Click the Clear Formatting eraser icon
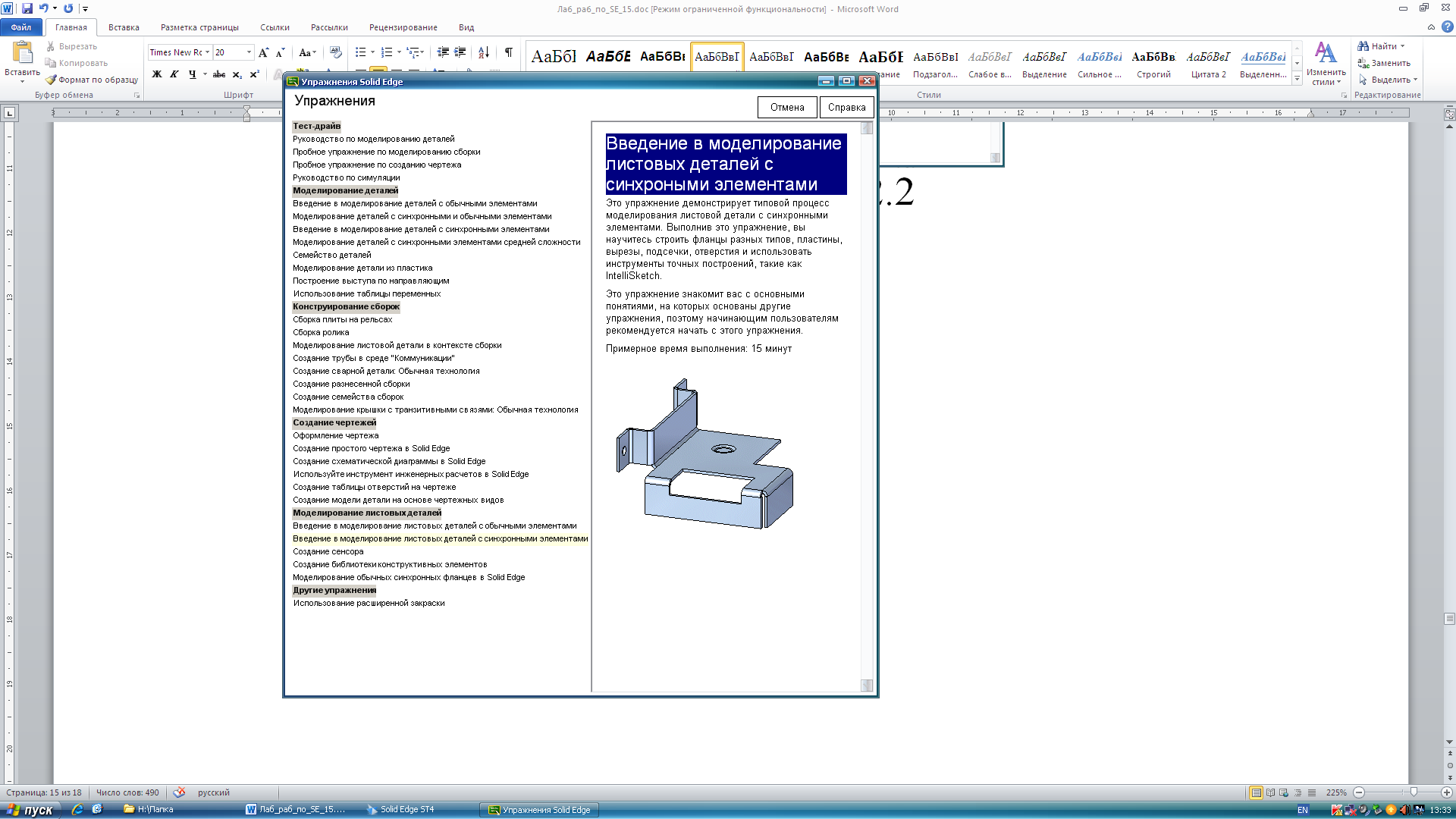The image size is (1456, 819). click(x=336, y=52)
